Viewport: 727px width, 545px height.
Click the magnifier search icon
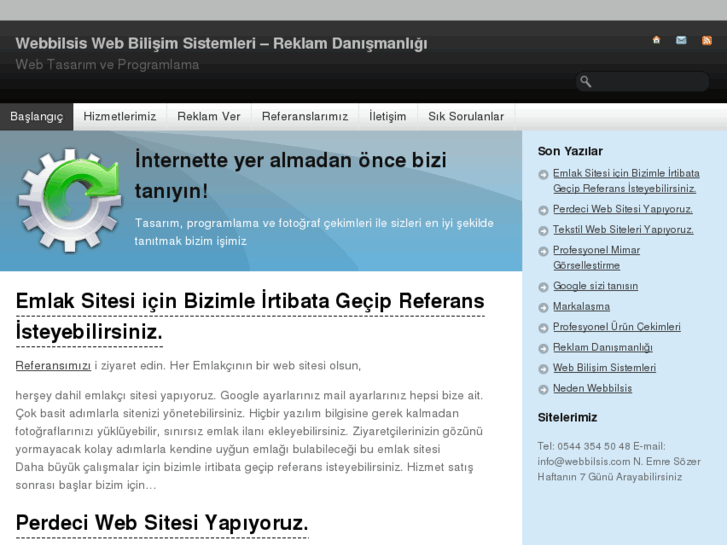(586, 82)
